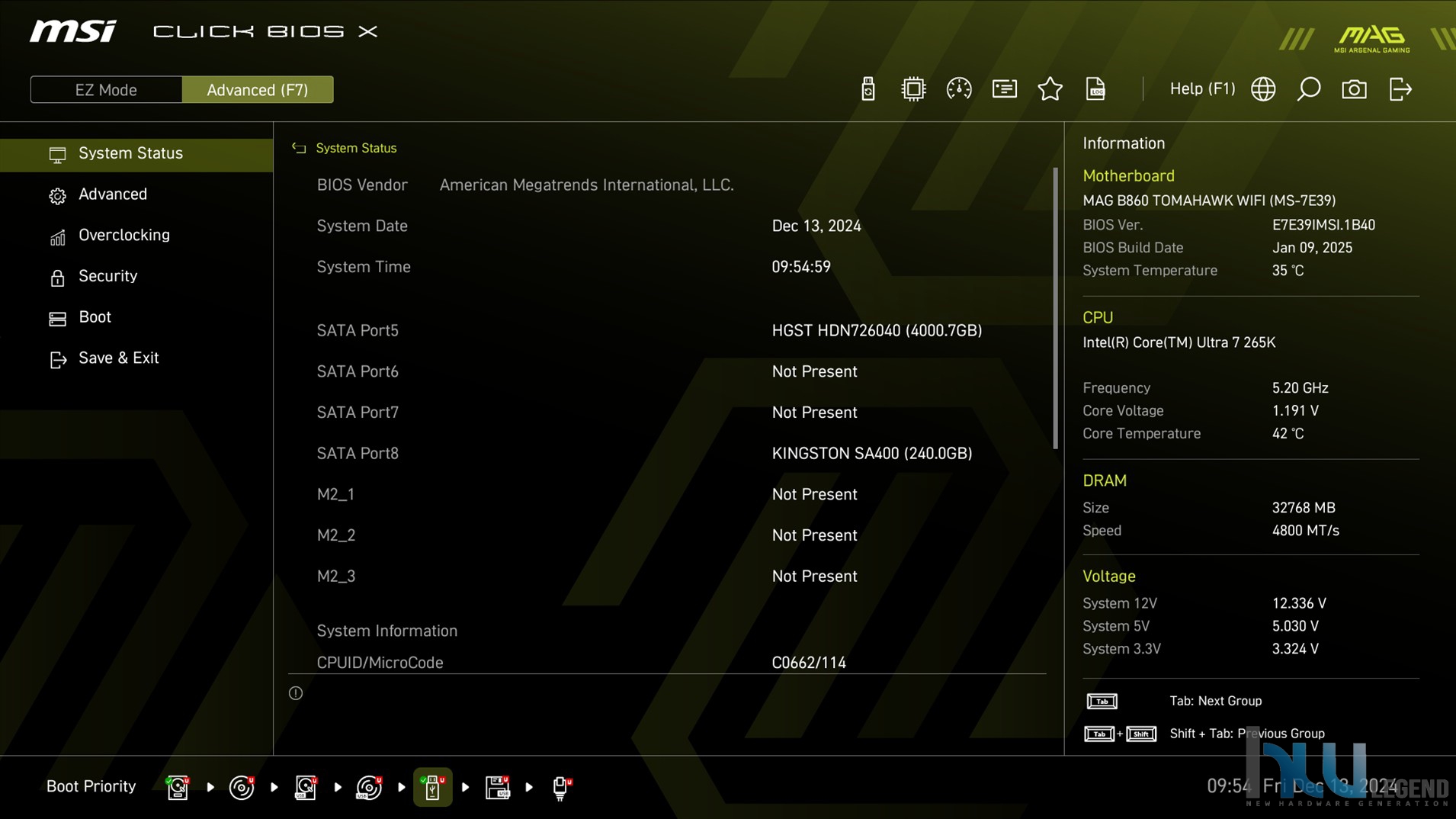Screen dimensions: 1456x819
Task: Open Save & Exit sidebar menu
Action: click(x=136, y=358)
